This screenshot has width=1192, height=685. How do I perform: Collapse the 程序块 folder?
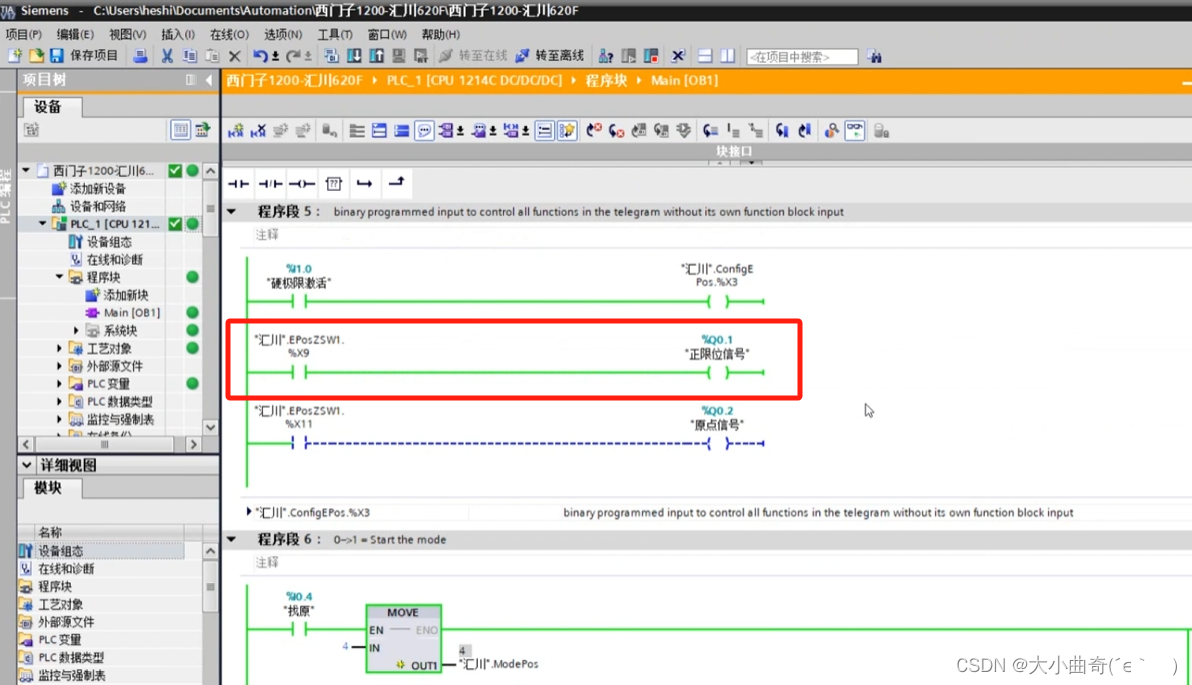point(59,277)
